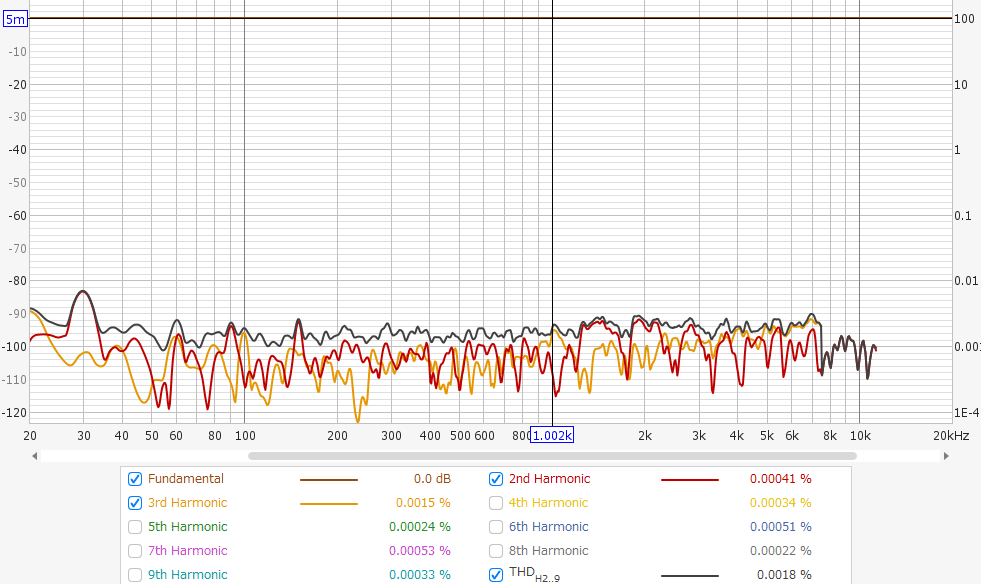Show the 5th Harmonic trace
981x584 pixels.
[x=135, y=527]
